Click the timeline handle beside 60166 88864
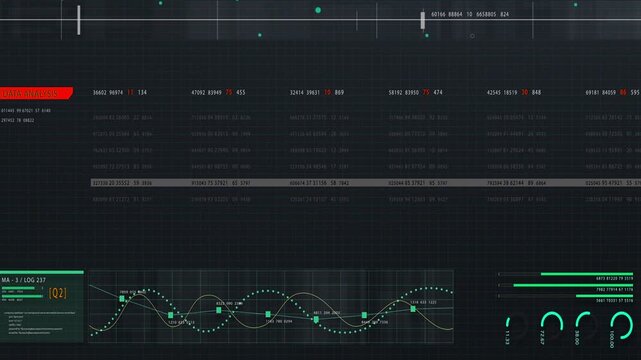 [423, 20]
